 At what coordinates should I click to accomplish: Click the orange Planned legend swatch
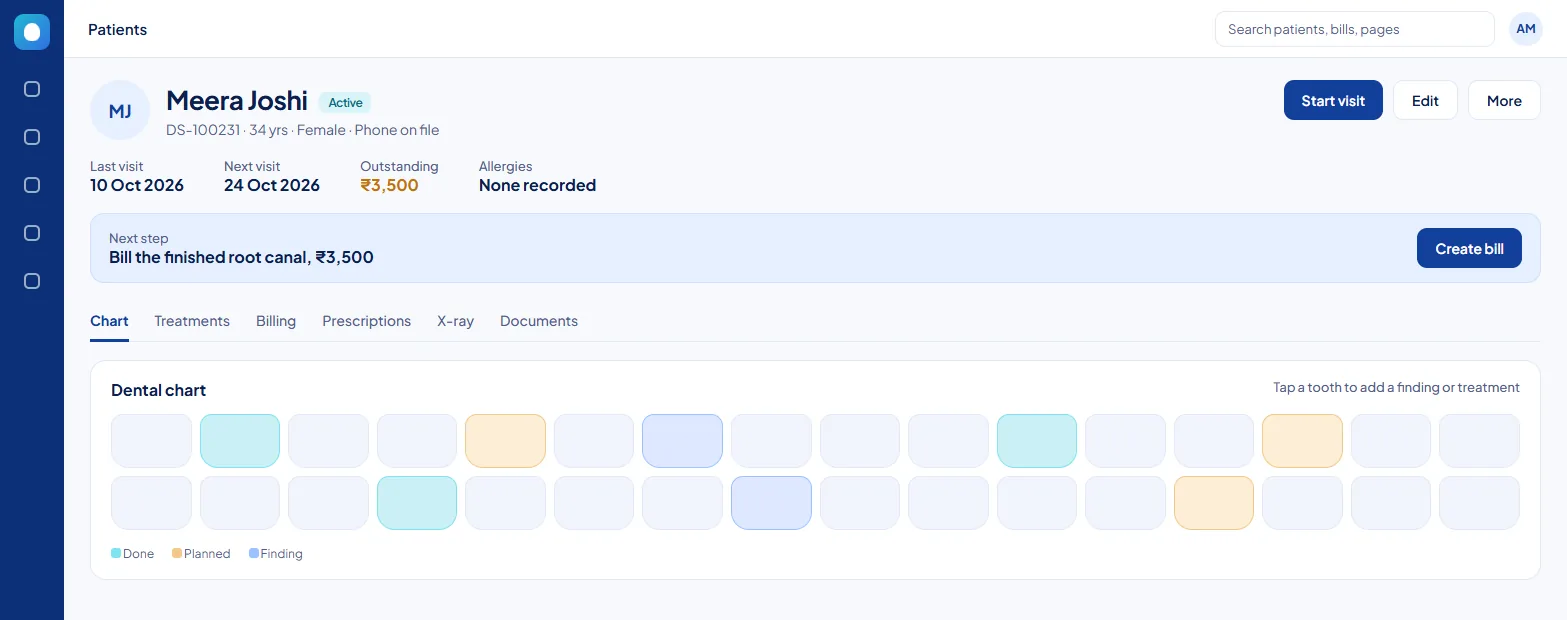177,553
